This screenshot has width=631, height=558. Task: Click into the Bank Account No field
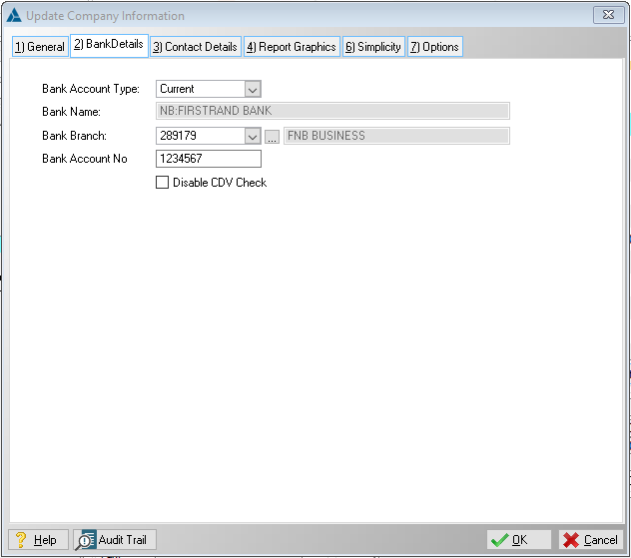click(208, 159)
